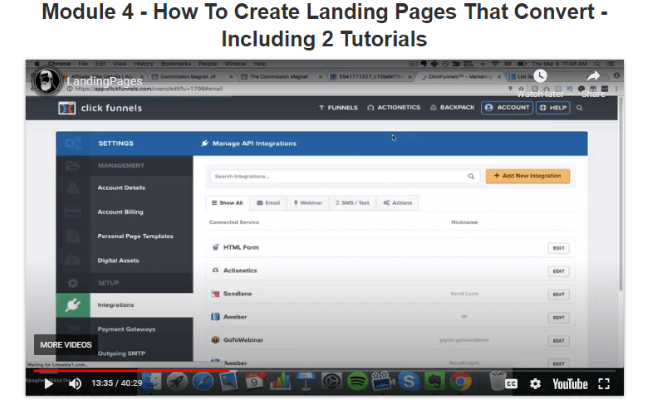
Task: Open the BACKPACK menu
Action: coord(452,107)
